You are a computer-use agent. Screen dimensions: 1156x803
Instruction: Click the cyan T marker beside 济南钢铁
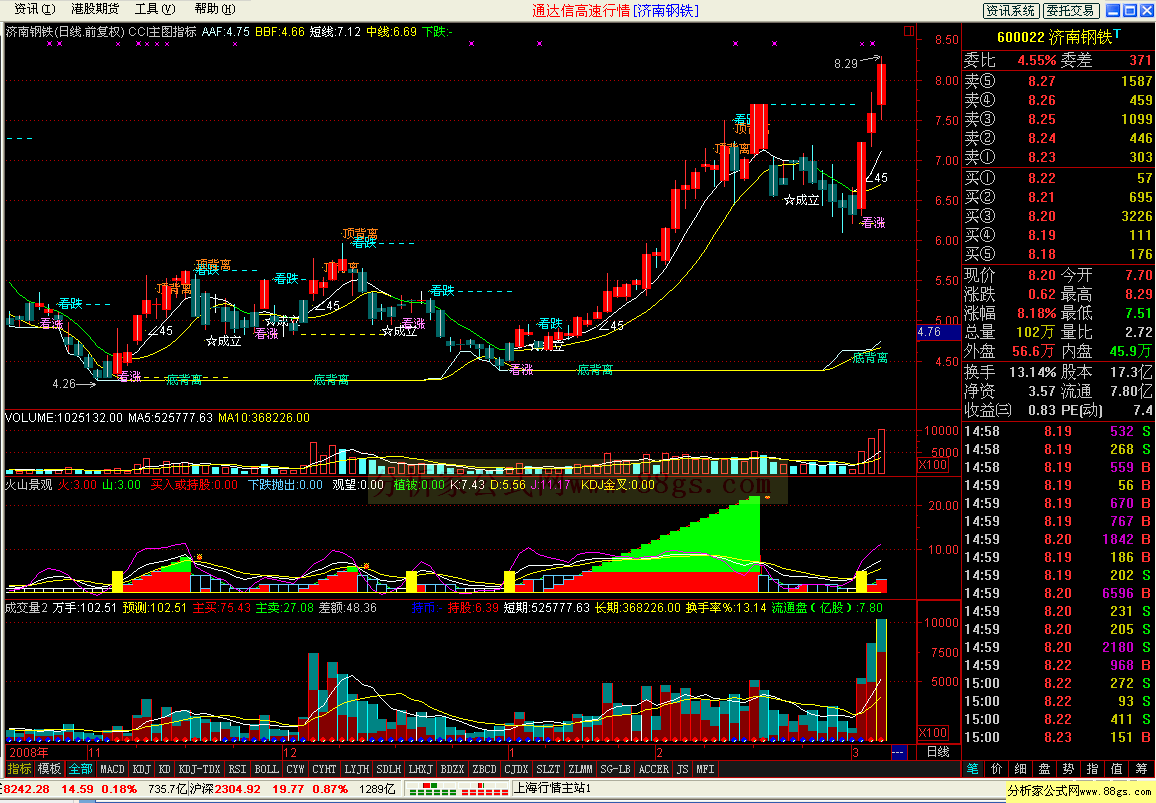(1117, 34)
